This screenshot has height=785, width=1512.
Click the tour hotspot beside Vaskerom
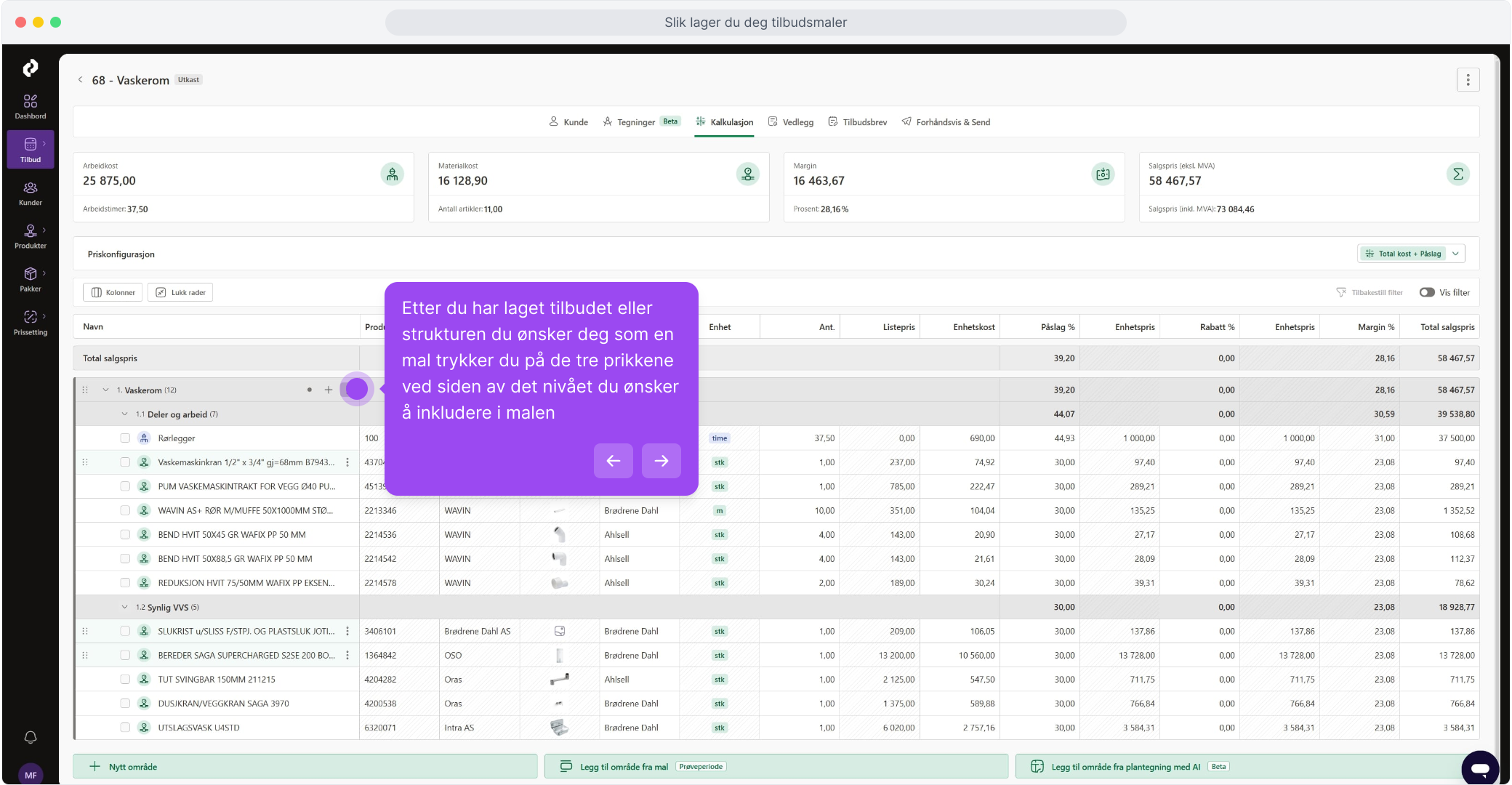coord(357,390)
